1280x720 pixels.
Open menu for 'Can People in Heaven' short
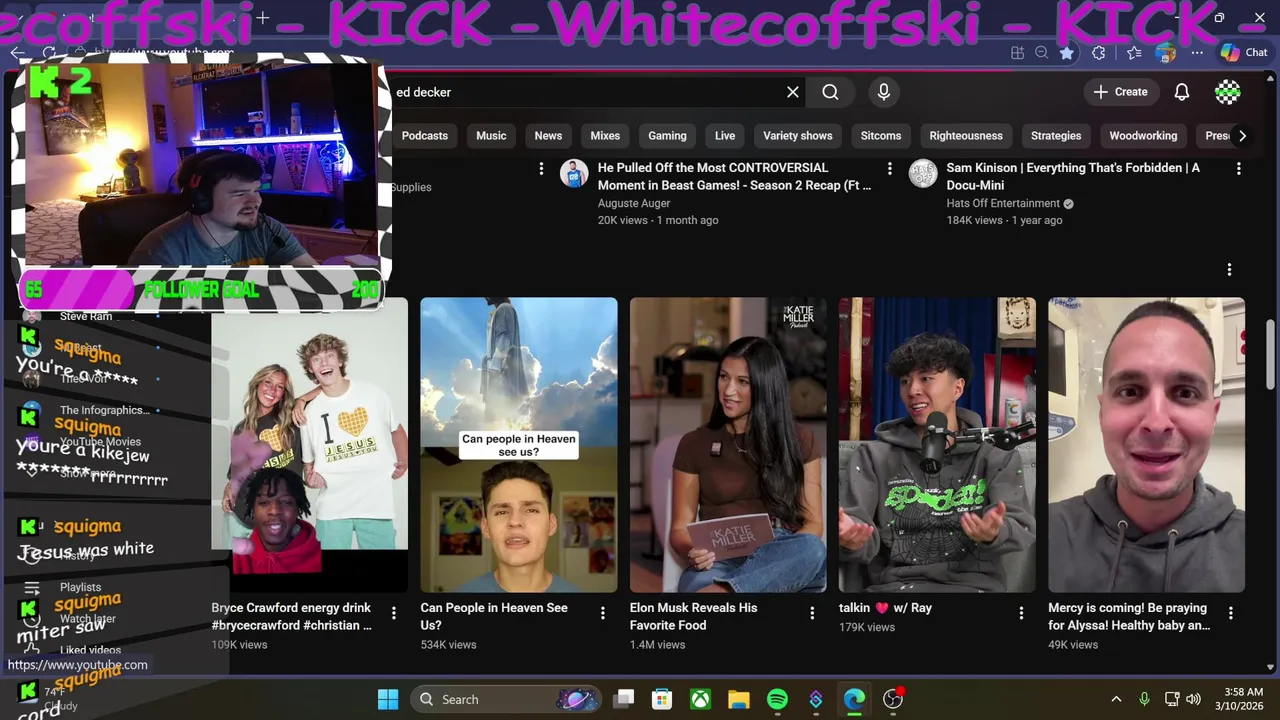pos(602,612)
